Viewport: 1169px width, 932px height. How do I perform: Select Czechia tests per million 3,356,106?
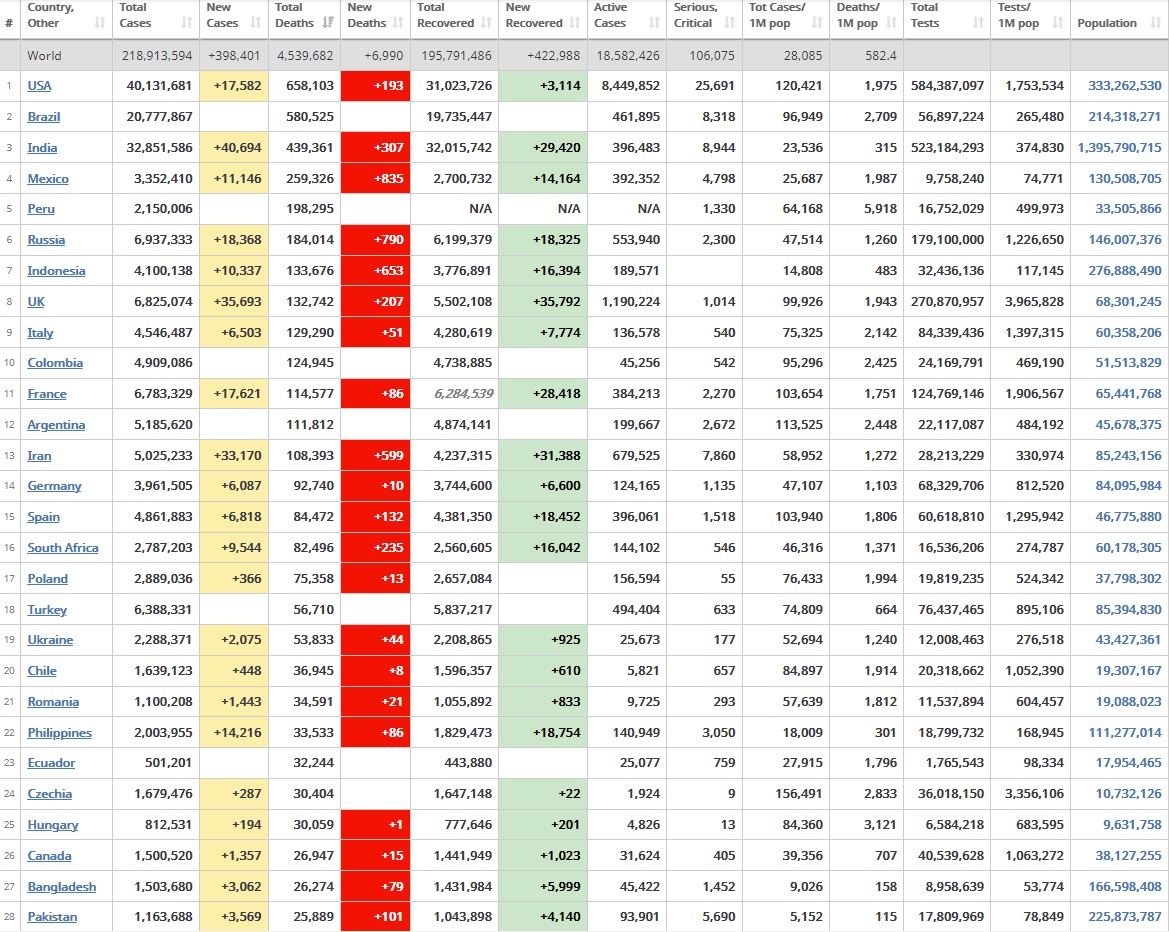[x=1034, y=794]
